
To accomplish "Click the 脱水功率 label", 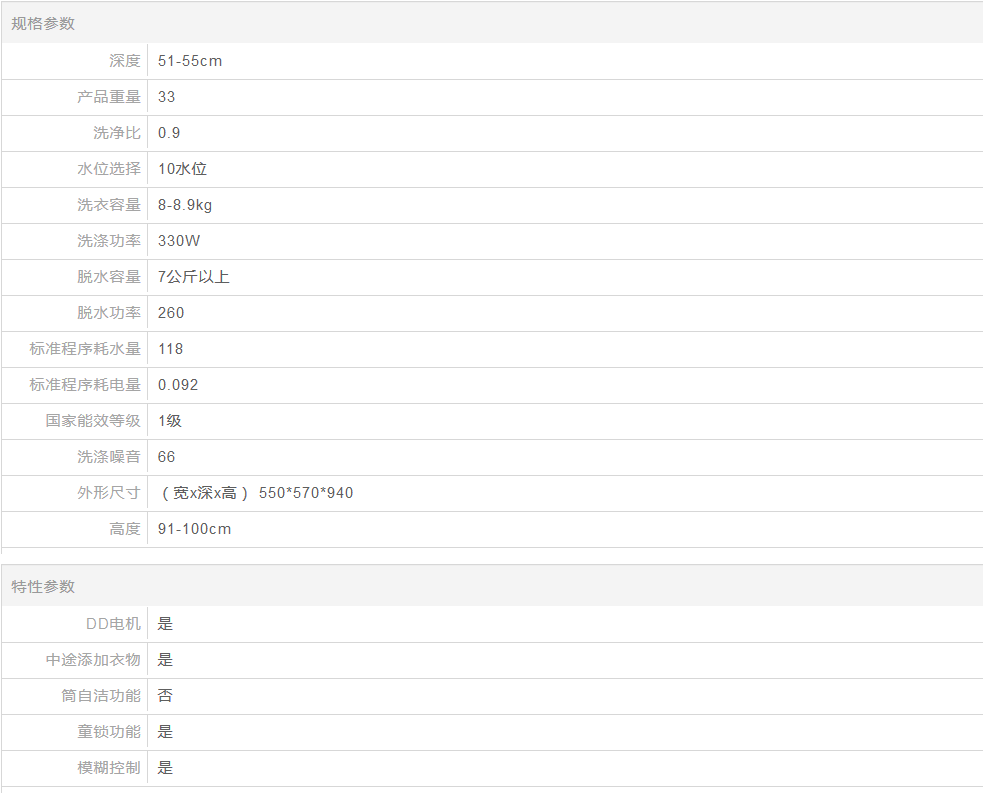I will coord(109,313).
